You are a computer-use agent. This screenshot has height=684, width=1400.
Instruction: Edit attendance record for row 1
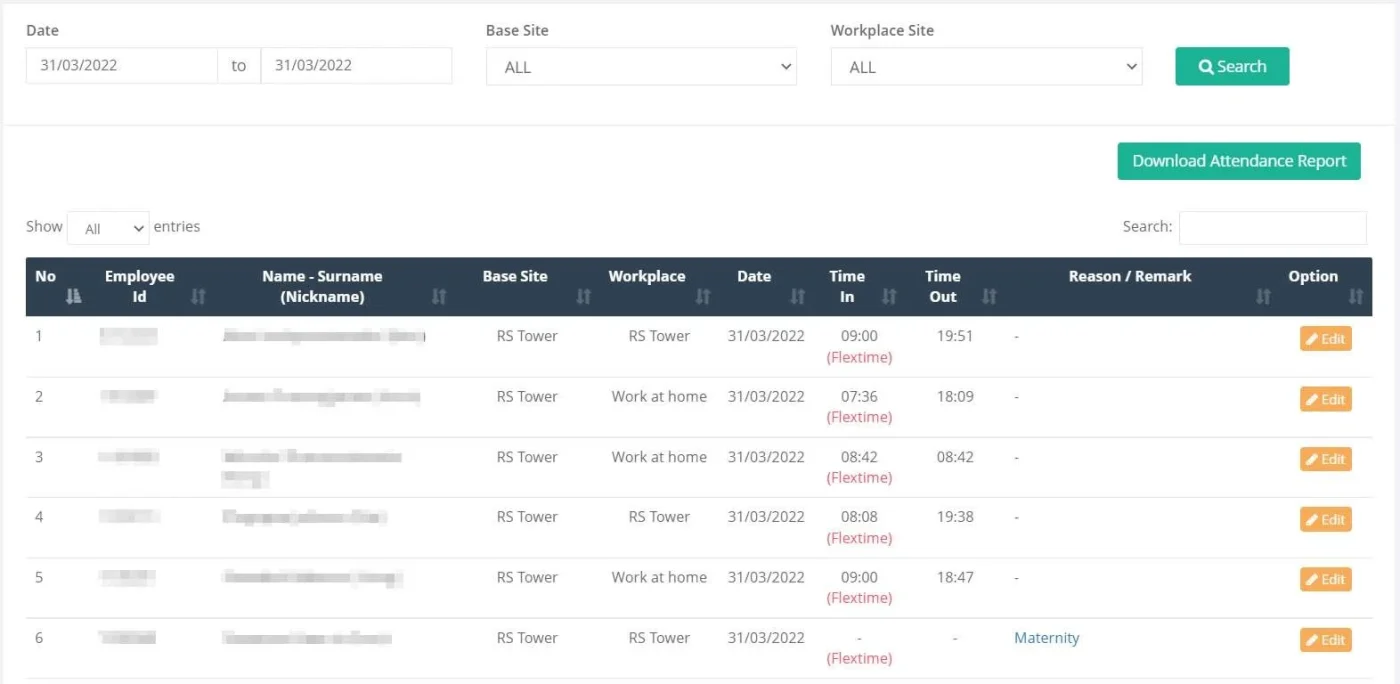pyautogui.click(x=1325, y=339)
